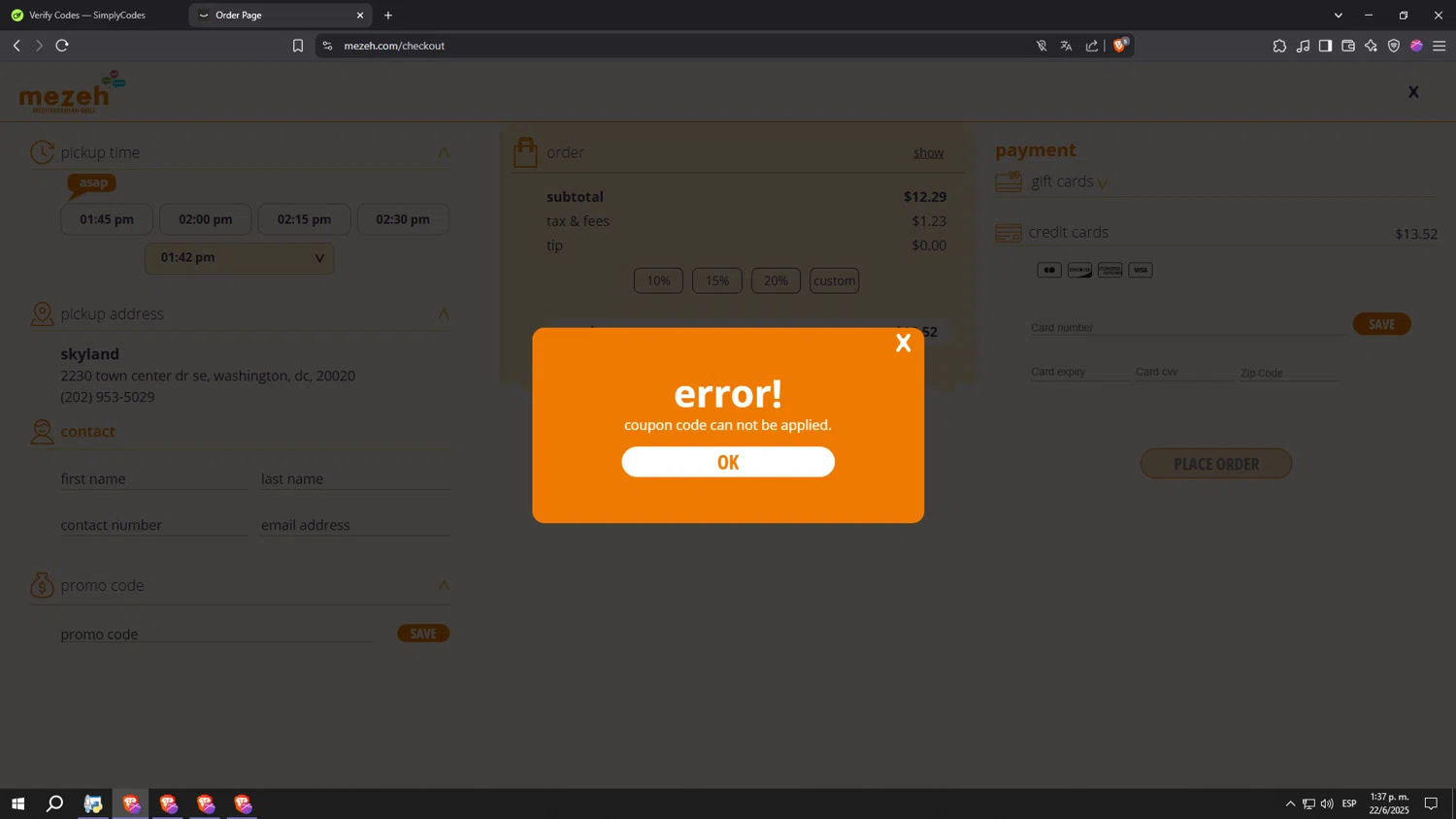The image size is (1456, 819).
Task: Open Windows taskbar search
Action: pos(55,803)
